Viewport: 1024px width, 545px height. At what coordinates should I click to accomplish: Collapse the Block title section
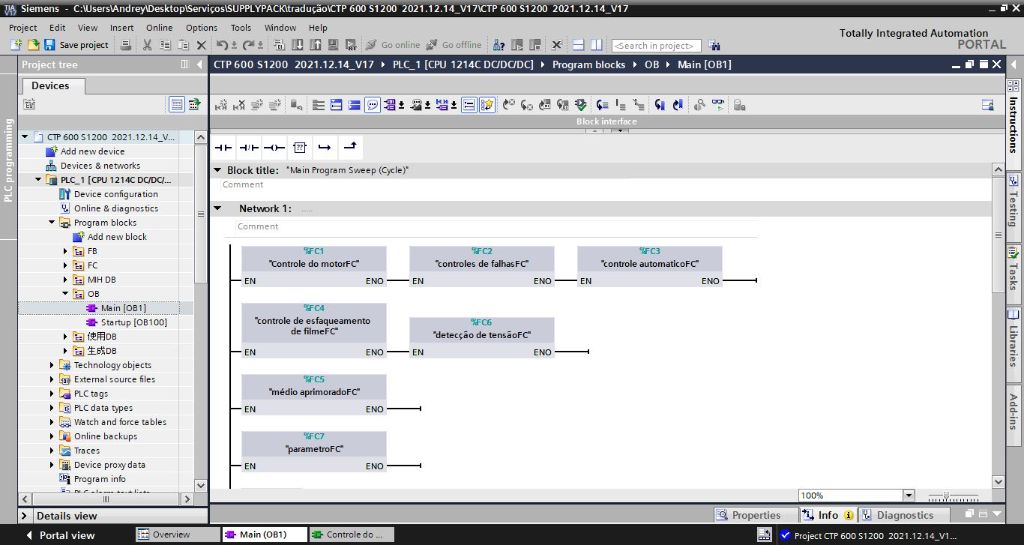pyautogui.click(x=217, y=170)
